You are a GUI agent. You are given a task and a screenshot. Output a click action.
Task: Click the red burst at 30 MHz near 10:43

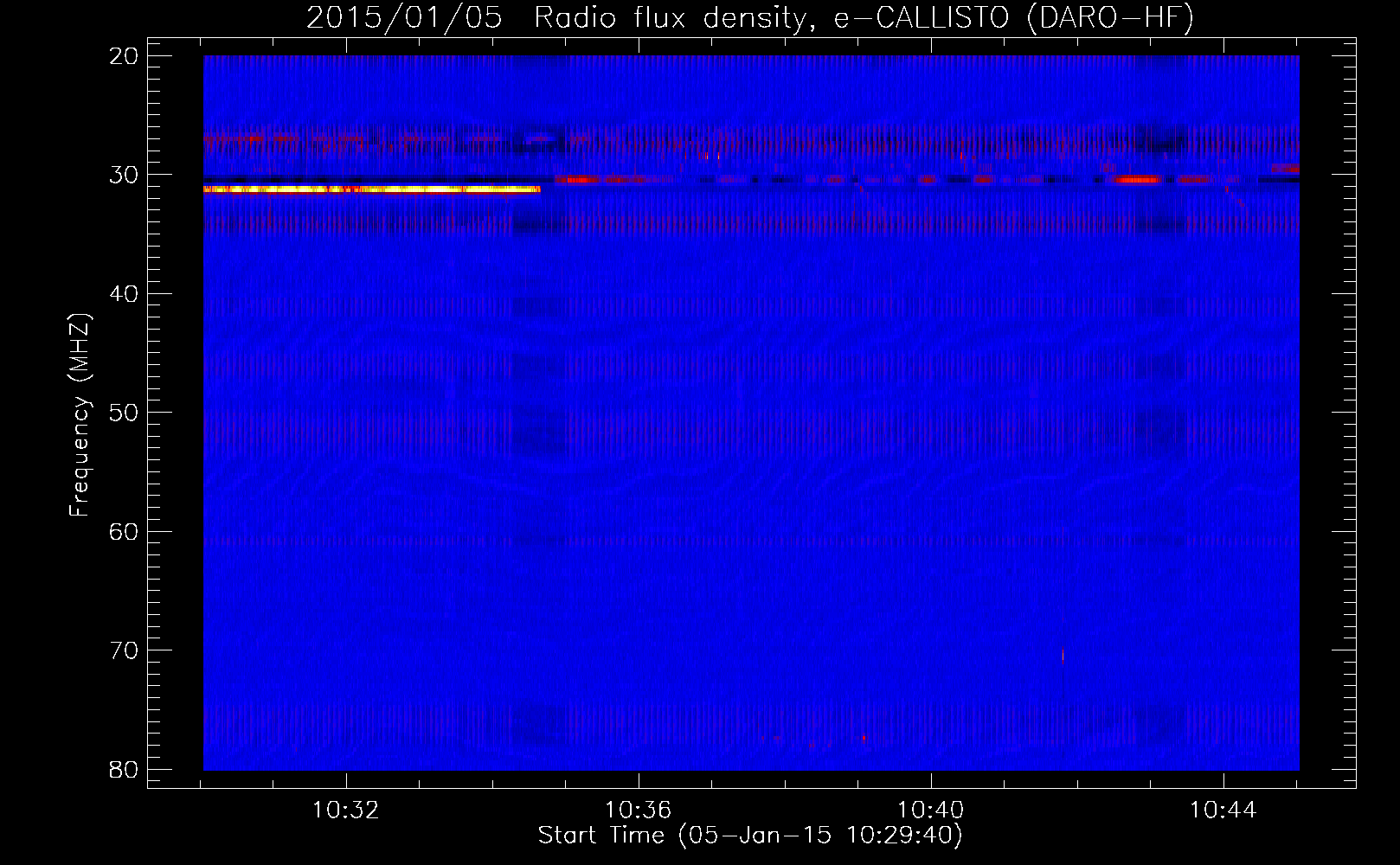[1136, 180]
